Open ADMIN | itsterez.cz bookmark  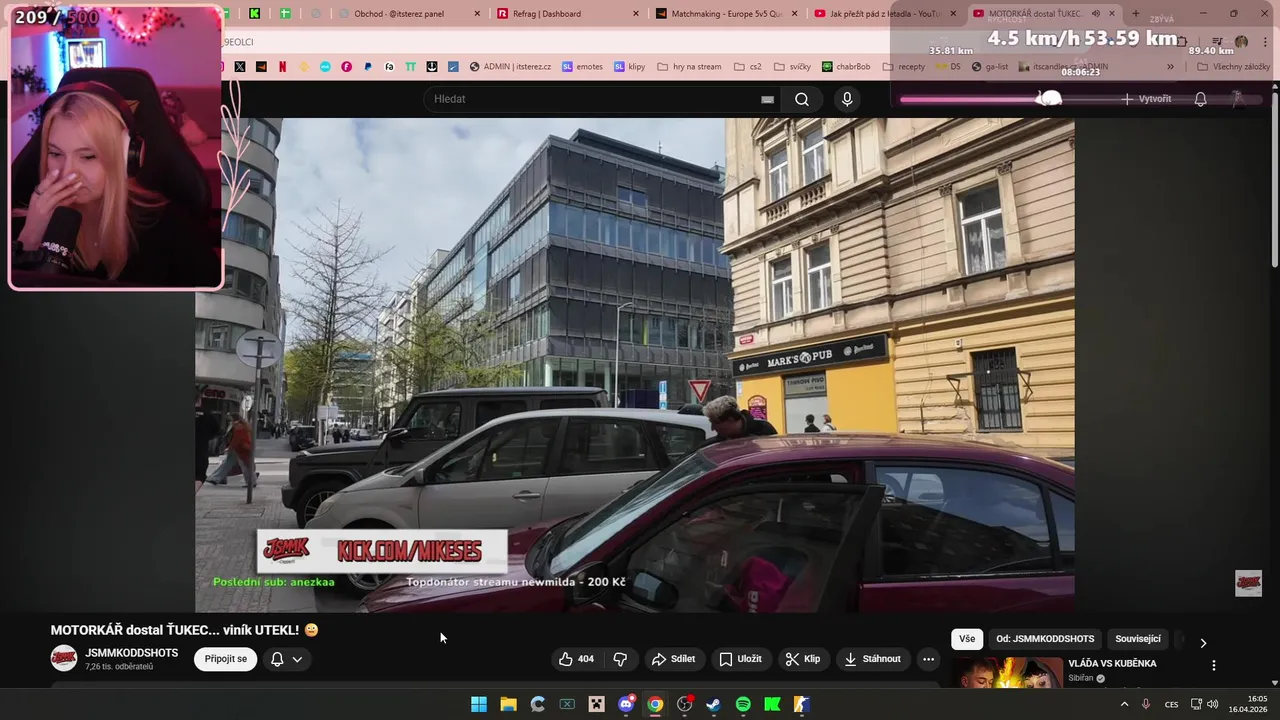click(x=510, y=67)
